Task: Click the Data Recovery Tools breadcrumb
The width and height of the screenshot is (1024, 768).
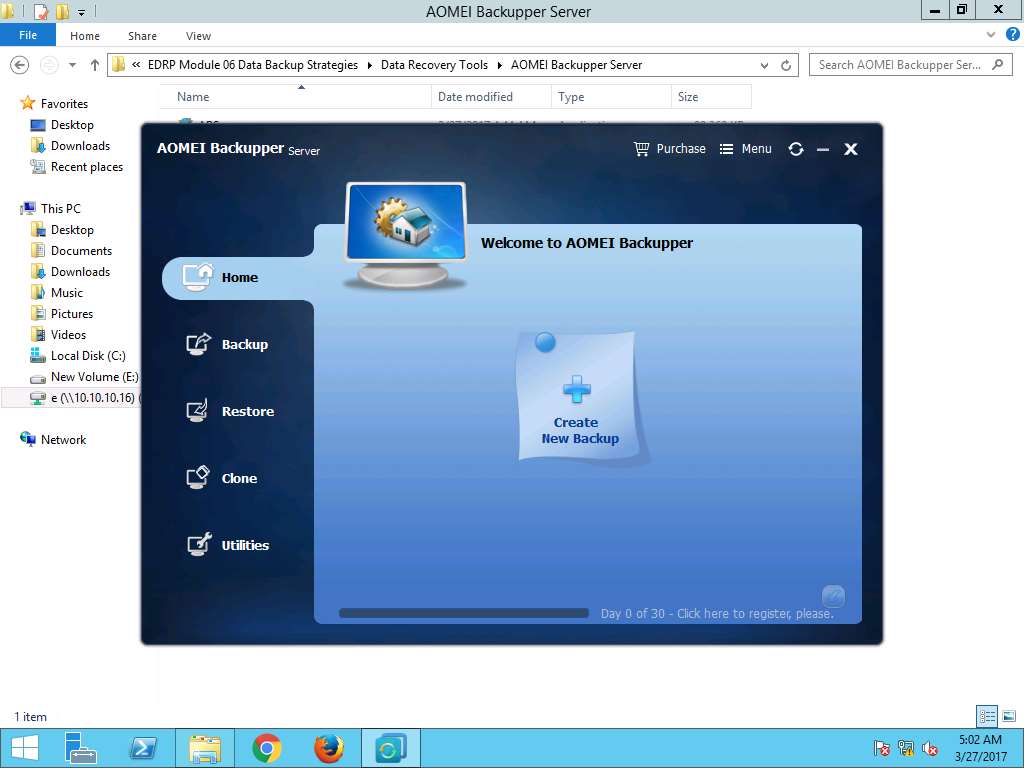Action: (434, 65)
